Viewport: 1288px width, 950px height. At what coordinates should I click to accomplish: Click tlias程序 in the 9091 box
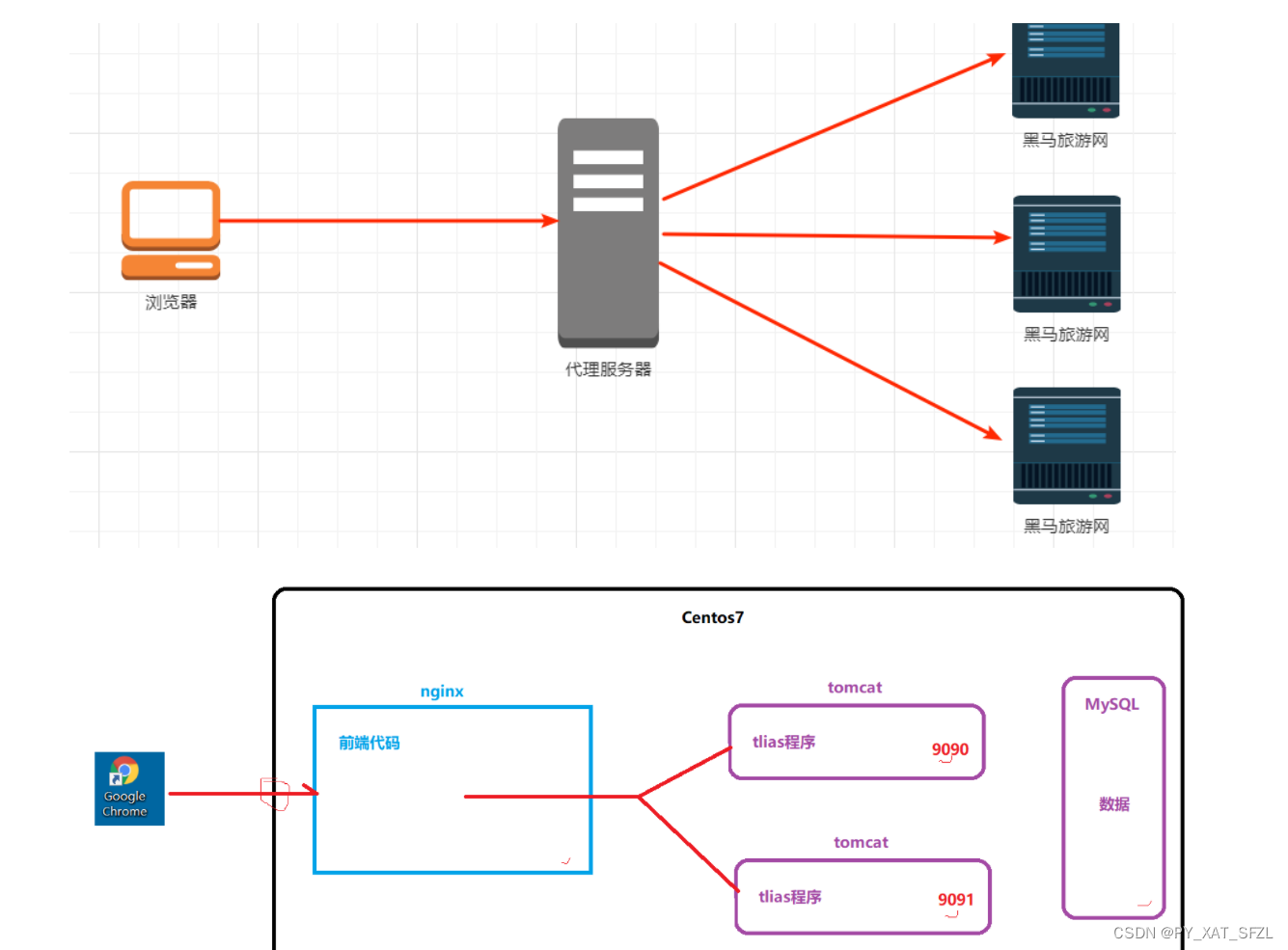click(789, 897)
